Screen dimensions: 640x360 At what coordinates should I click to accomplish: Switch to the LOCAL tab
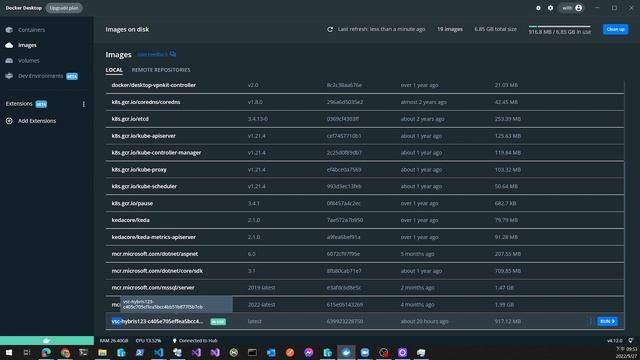[114, 70]
